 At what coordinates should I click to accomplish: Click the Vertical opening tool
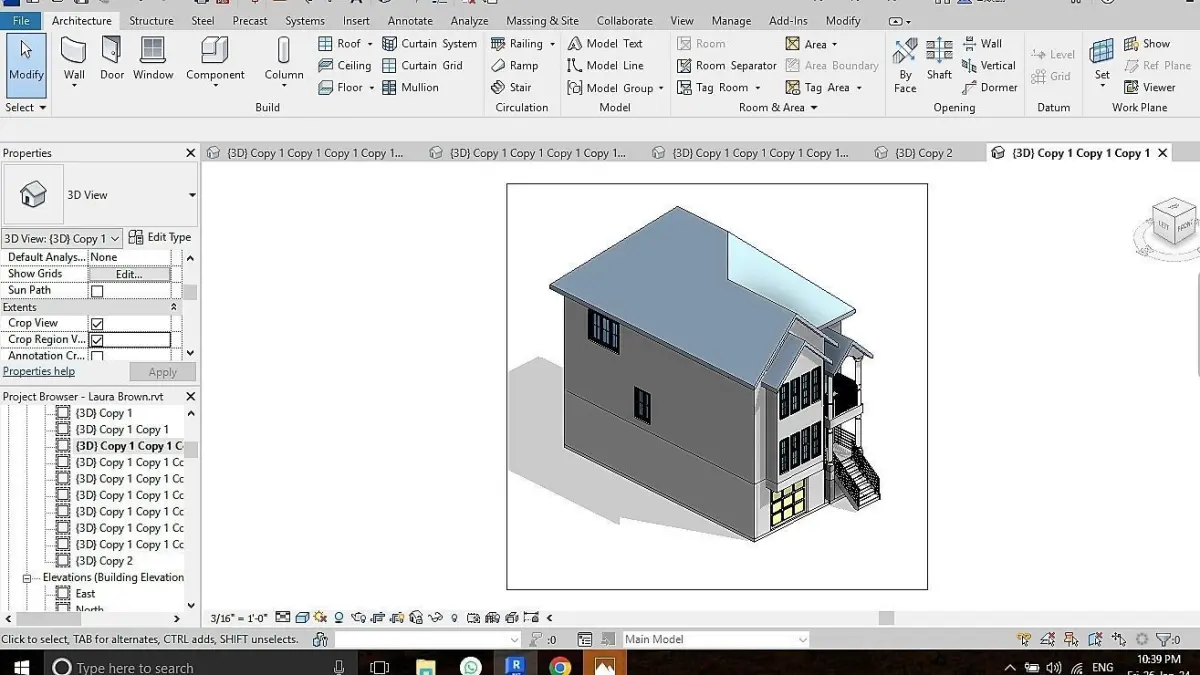point(988,66)
